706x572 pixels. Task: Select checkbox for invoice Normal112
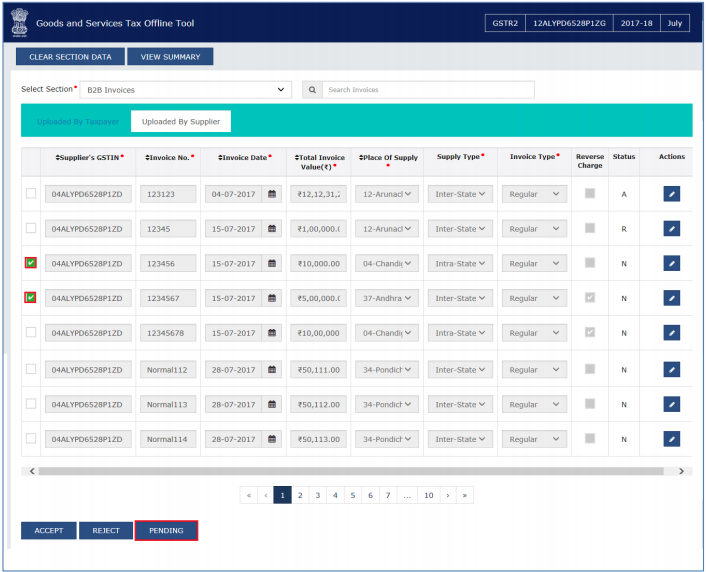(31, 369)
